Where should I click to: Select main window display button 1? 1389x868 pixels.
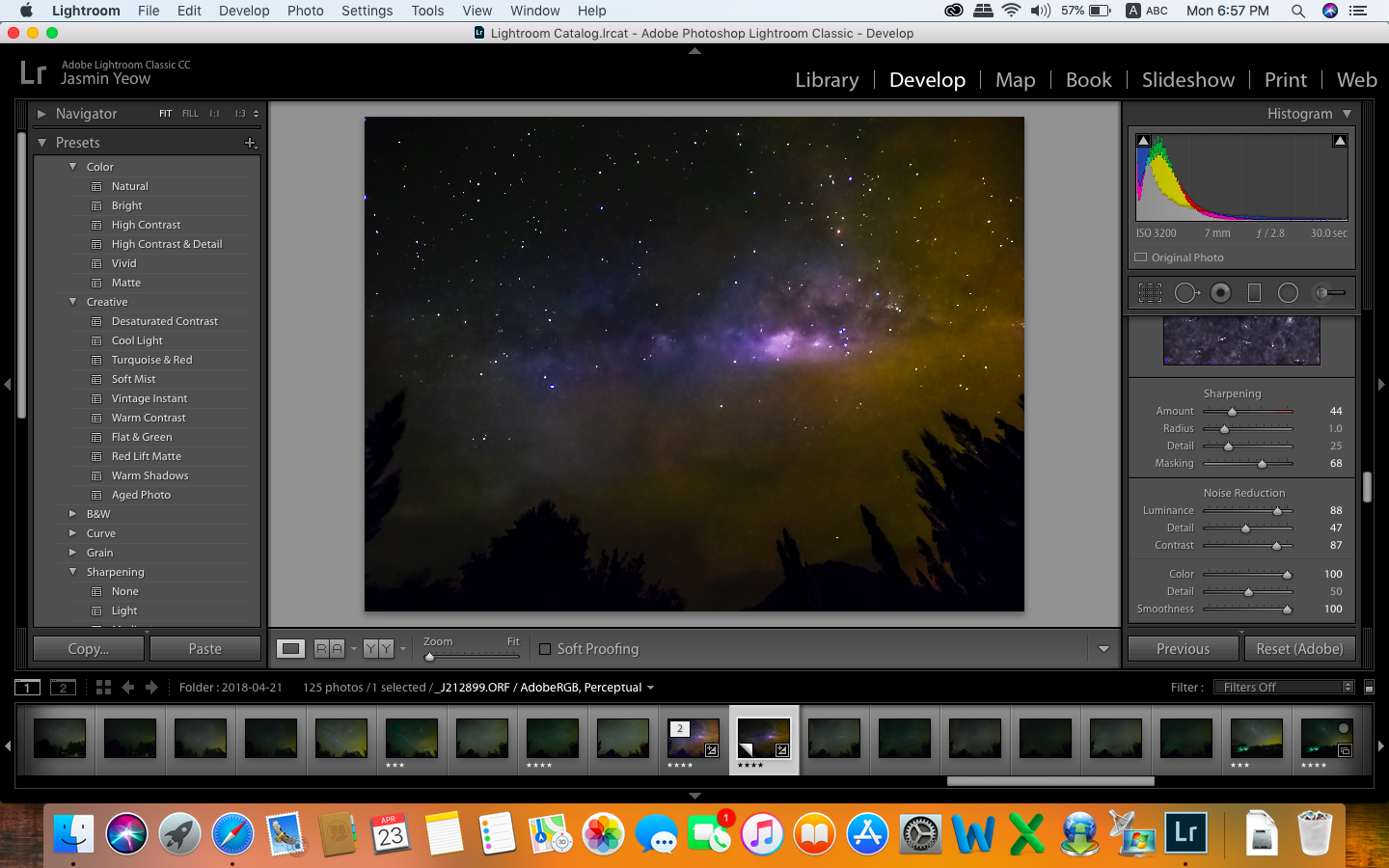click(x=27, y=688)
